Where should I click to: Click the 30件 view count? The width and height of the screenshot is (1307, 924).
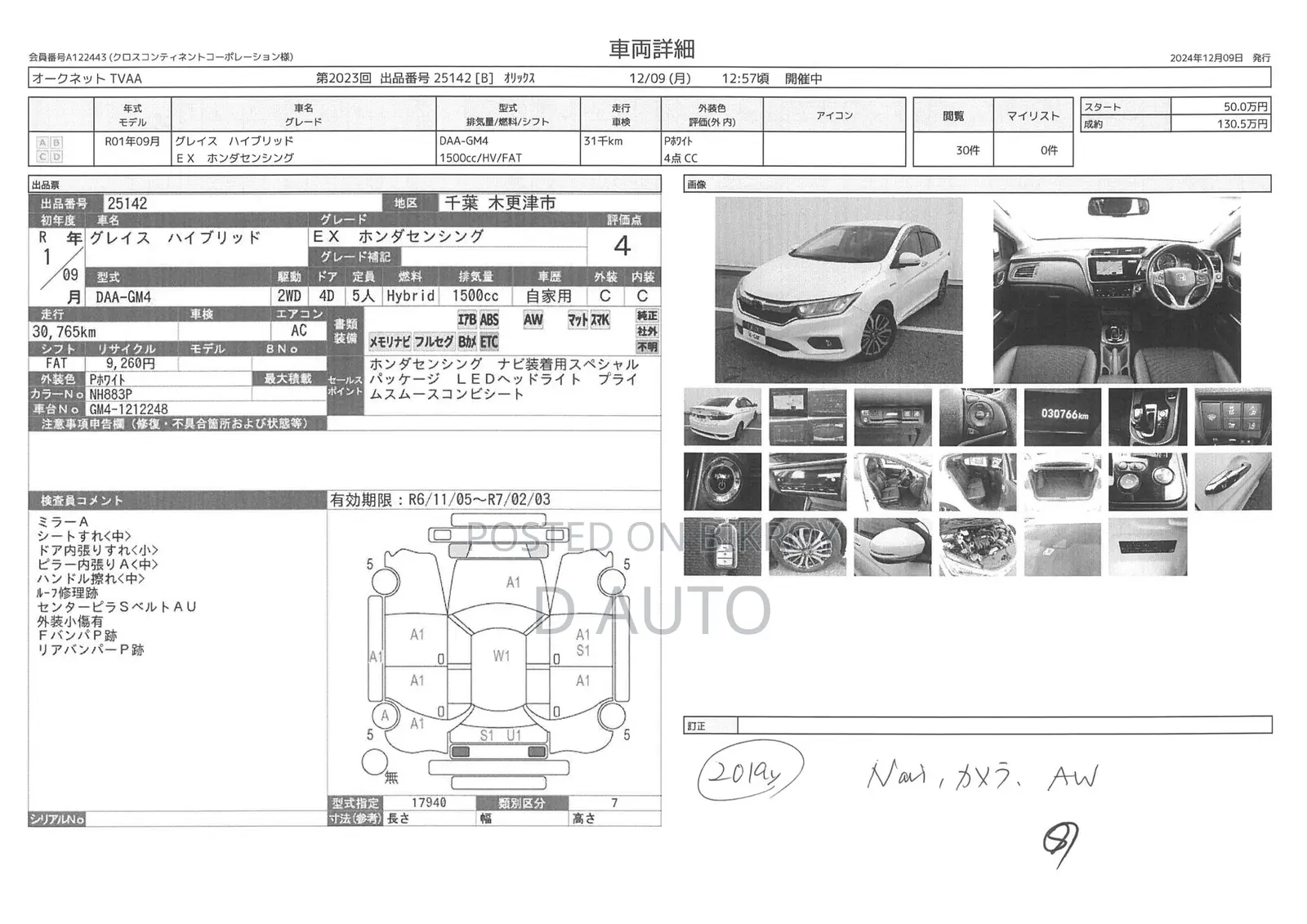(x=967, y=150)
